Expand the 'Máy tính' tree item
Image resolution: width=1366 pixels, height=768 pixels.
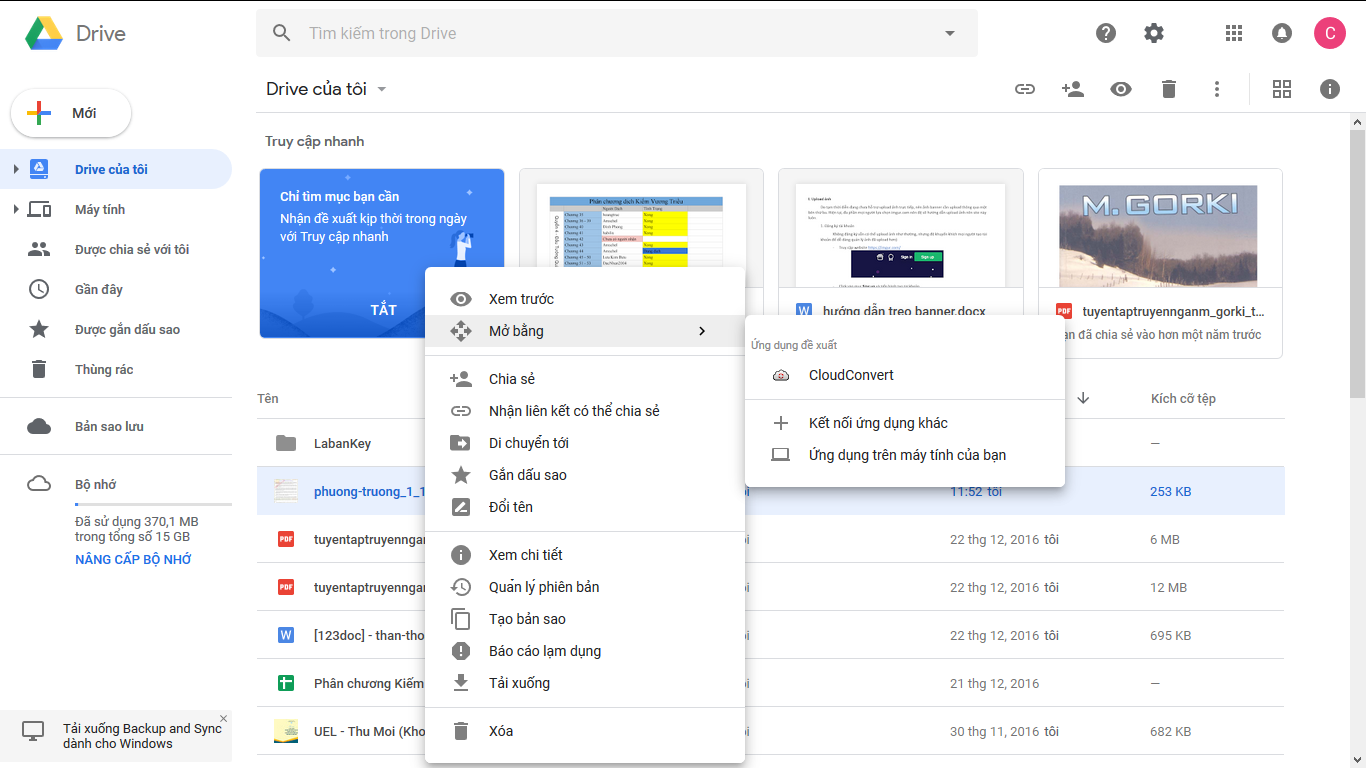coord(15,209)
